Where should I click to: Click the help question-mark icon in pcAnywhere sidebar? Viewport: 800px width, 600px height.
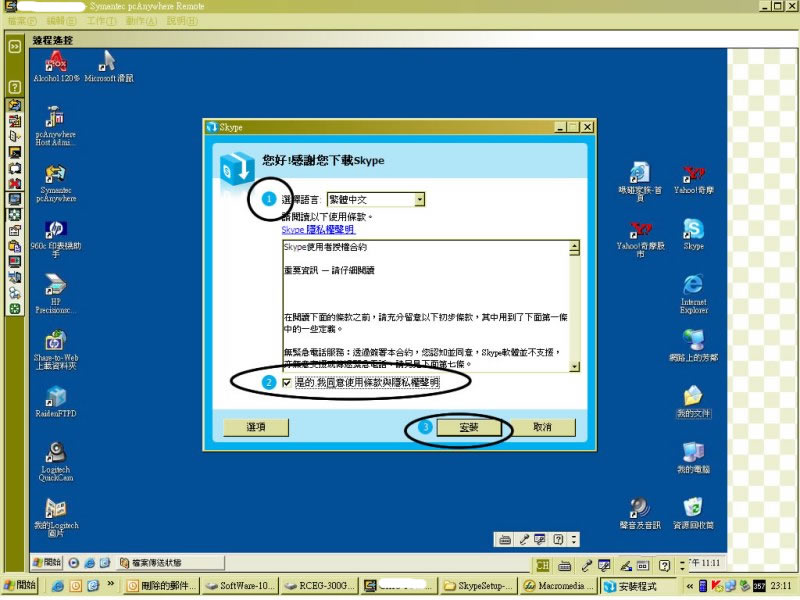click(15, 87)
